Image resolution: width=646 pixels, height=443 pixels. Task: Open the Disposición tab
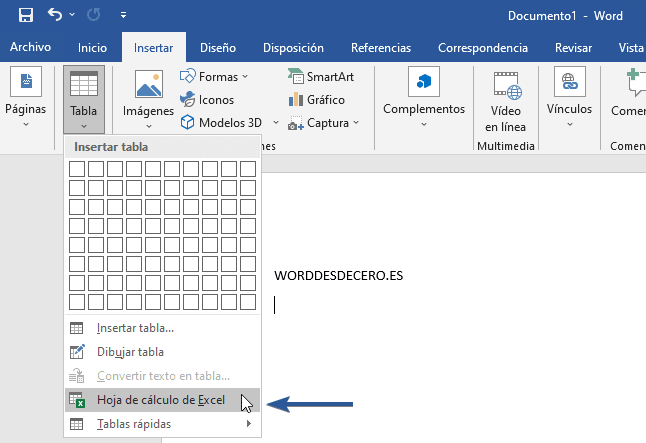coord(293,48)
